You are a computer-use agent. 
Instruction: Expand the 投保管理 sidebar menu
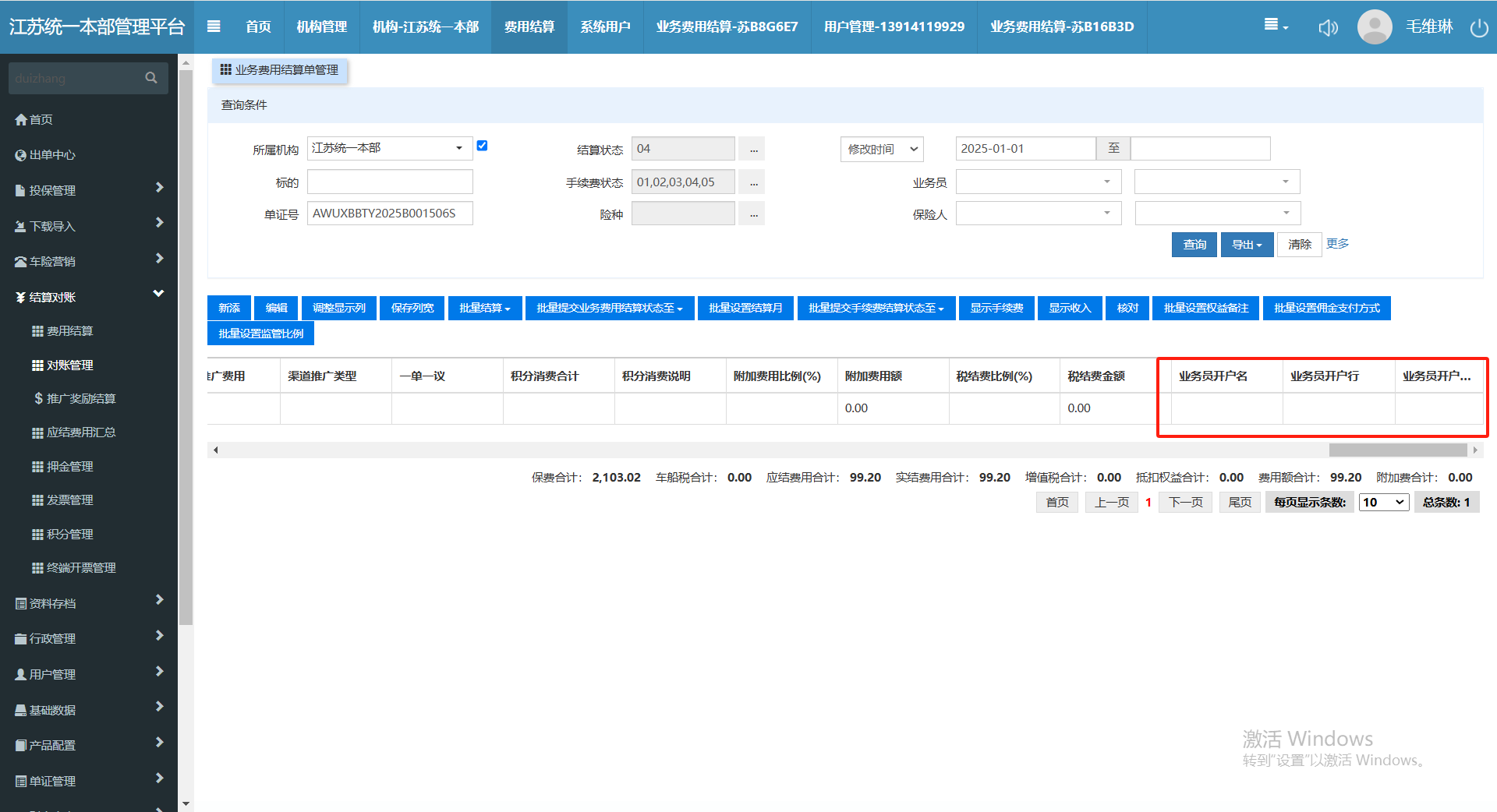89,190
